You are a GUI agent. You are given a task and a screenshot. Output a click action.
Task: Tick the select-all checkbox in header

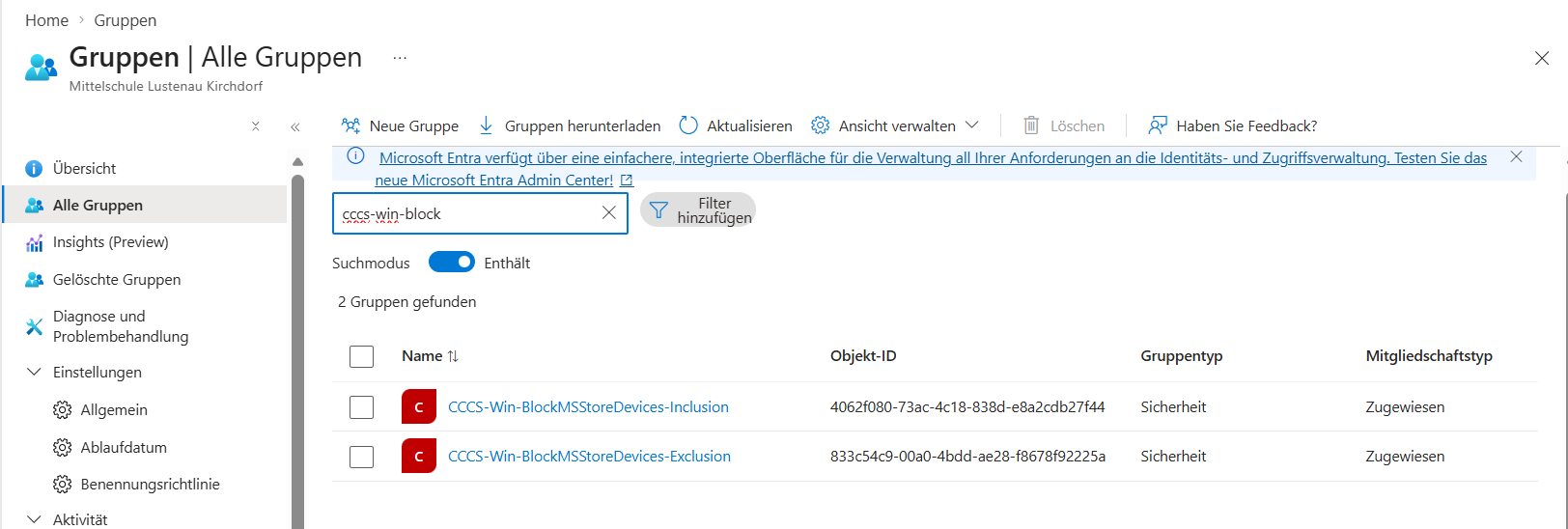pyautogui.click(x=362, y=356)
